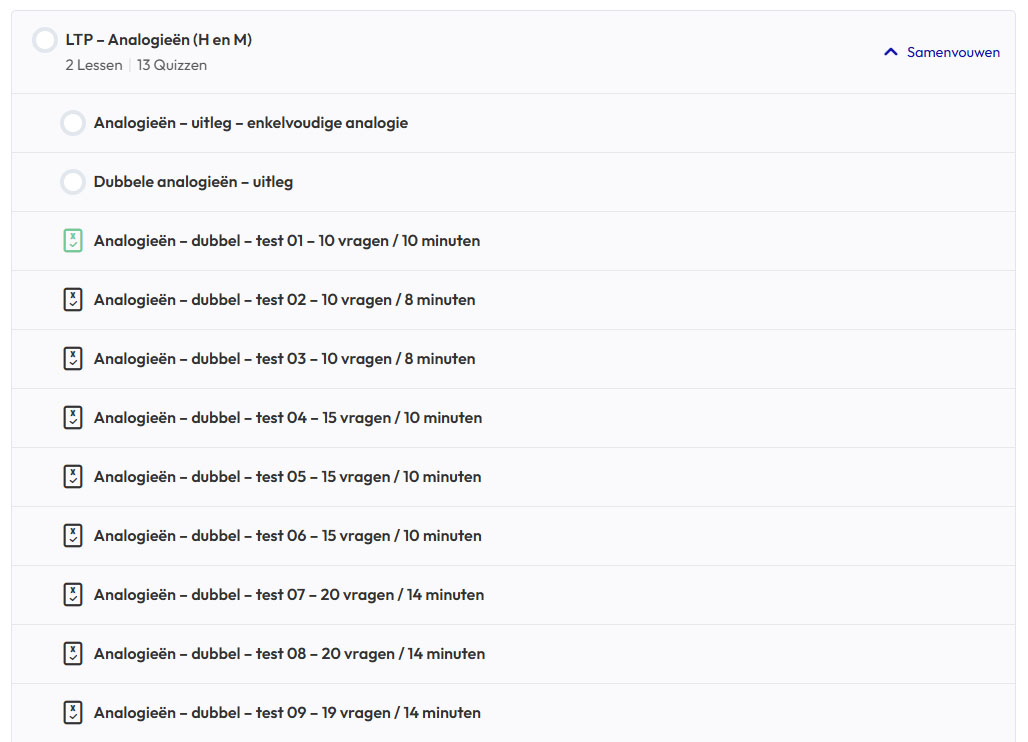The width and height of the screenshot is (1028, 742).
Task: Toggle progress circle for enkelvoudige analogie lesson
Action: [x=72, y=123]
